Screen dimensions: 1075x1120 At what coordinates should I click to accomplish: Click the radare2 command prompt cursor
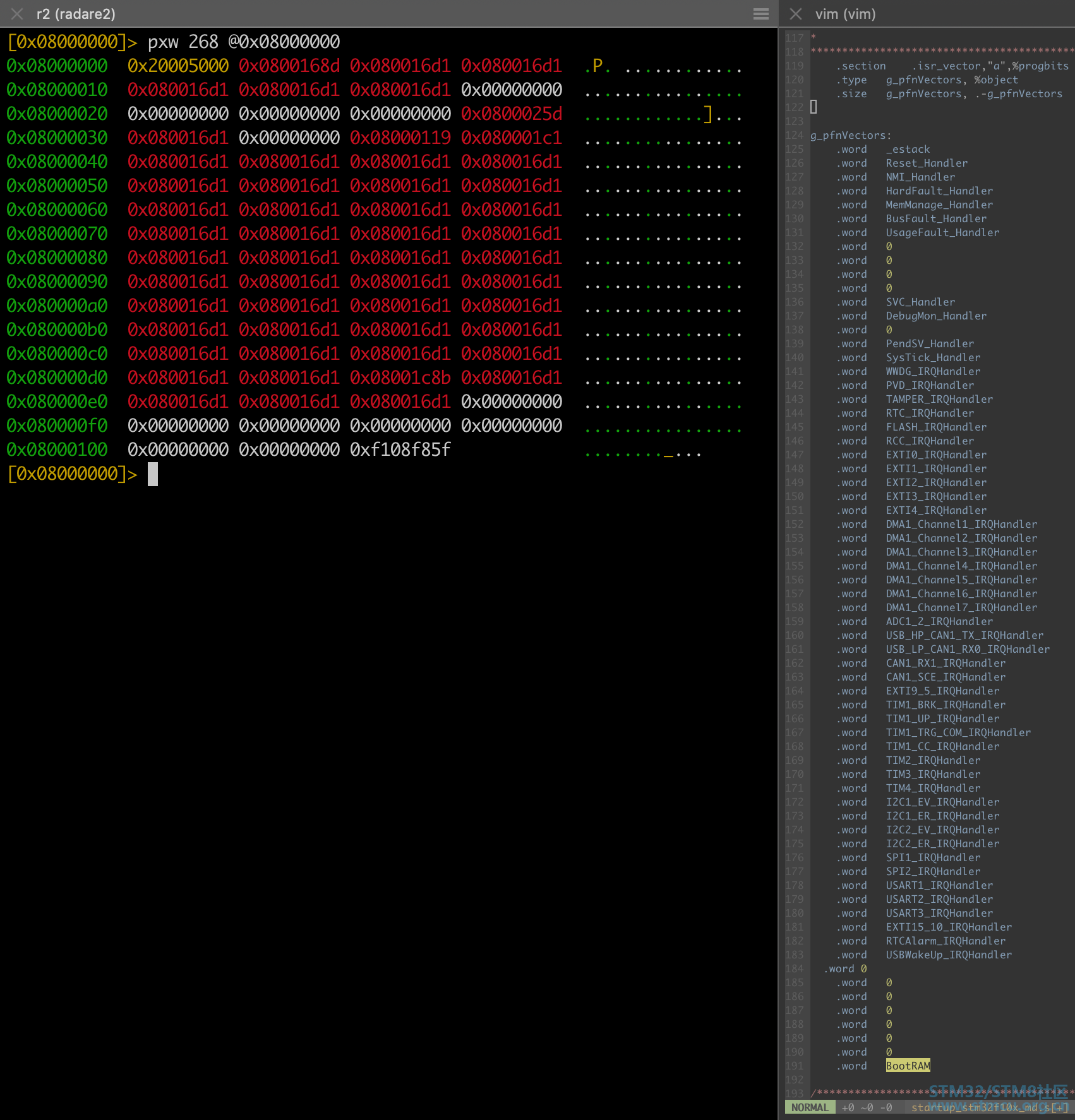coord(153,474)
